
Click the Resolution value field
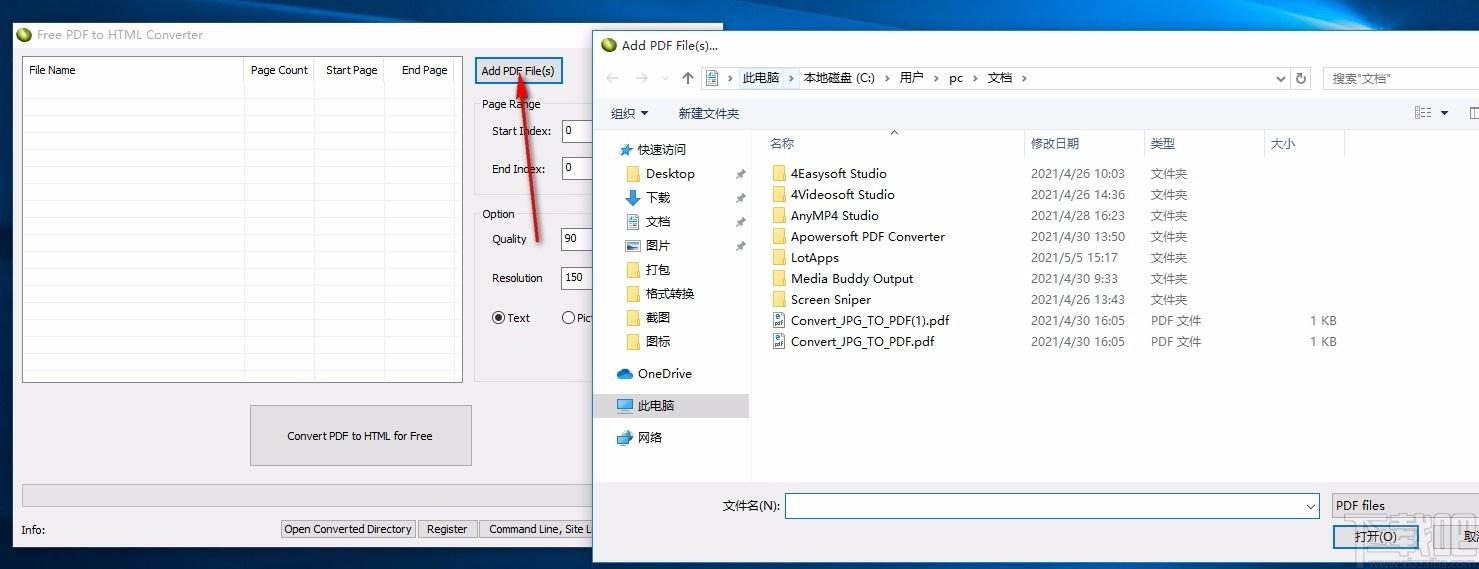[577, 277]
